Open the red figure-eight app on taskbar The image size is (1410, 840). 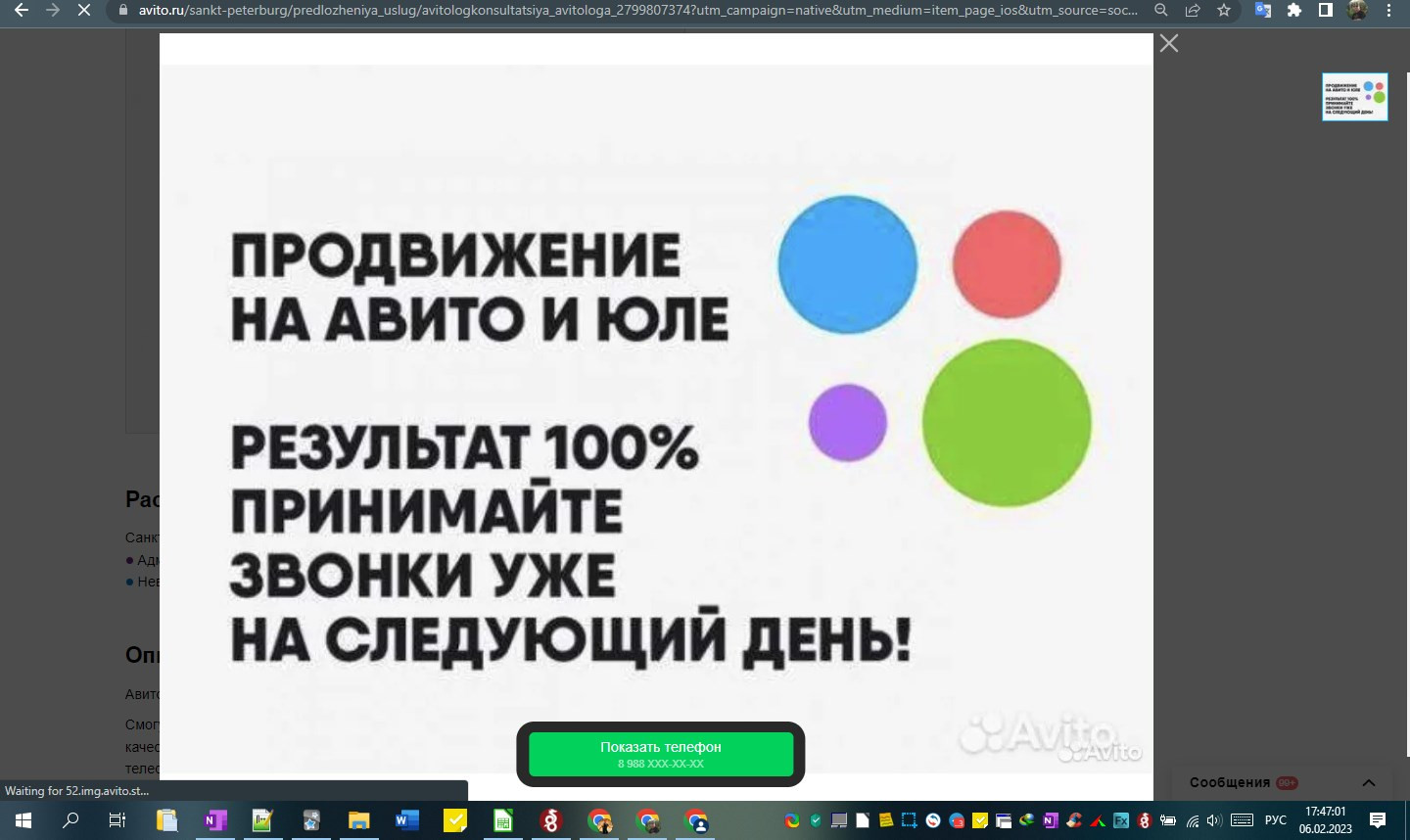coord(550,820)
